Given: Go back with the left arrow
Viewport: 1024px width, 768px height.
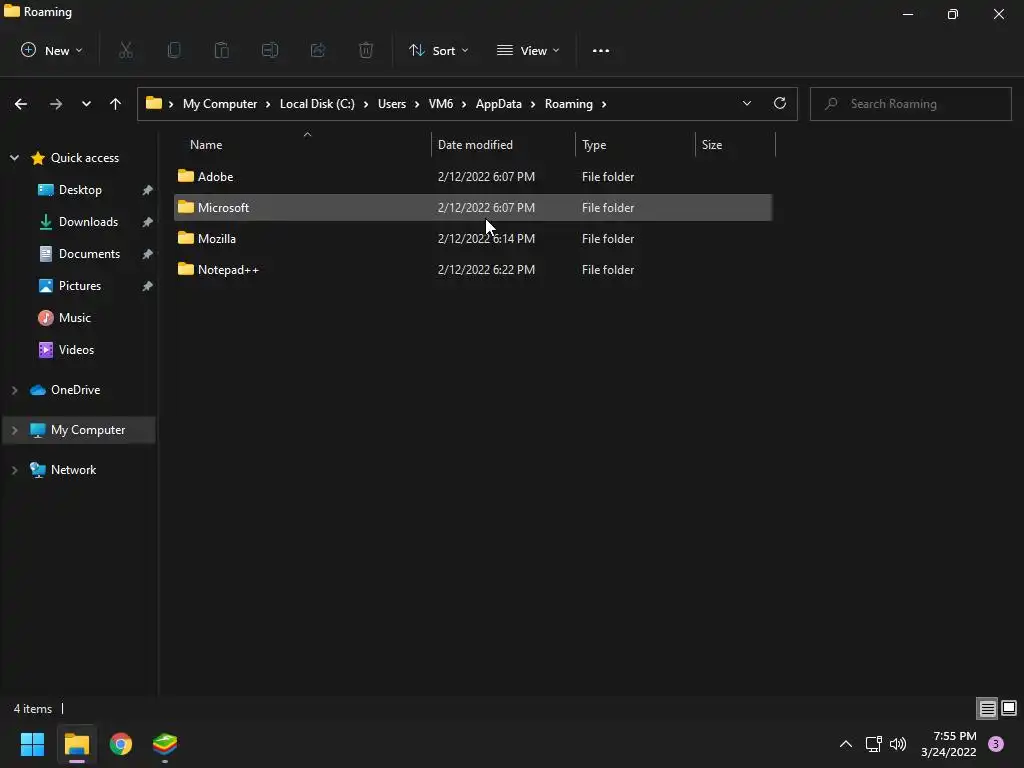Looking at the screenshot, I should [x=21, y=104].
